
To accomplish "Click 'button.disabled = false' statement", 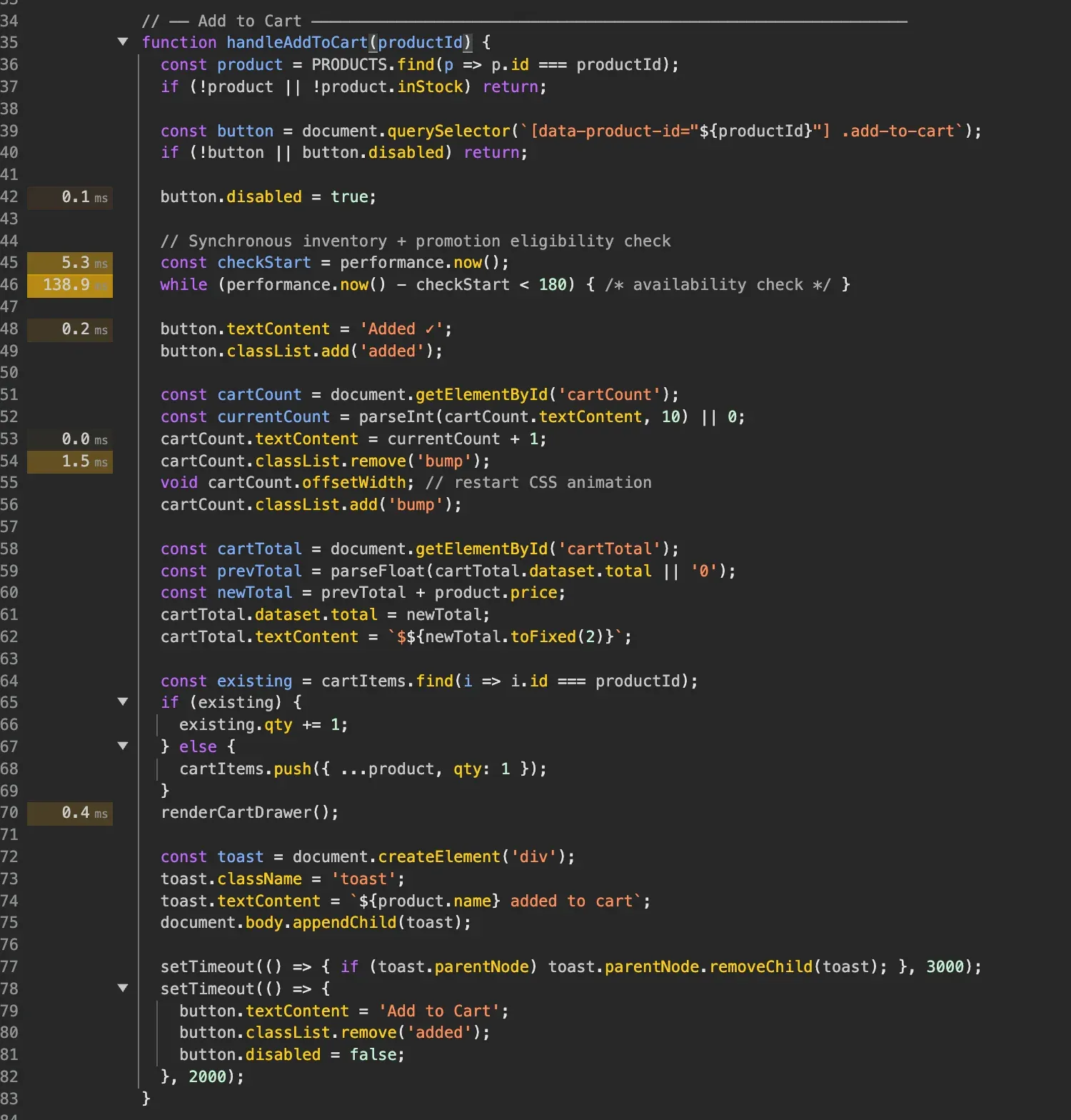I will coord(292,1055).
